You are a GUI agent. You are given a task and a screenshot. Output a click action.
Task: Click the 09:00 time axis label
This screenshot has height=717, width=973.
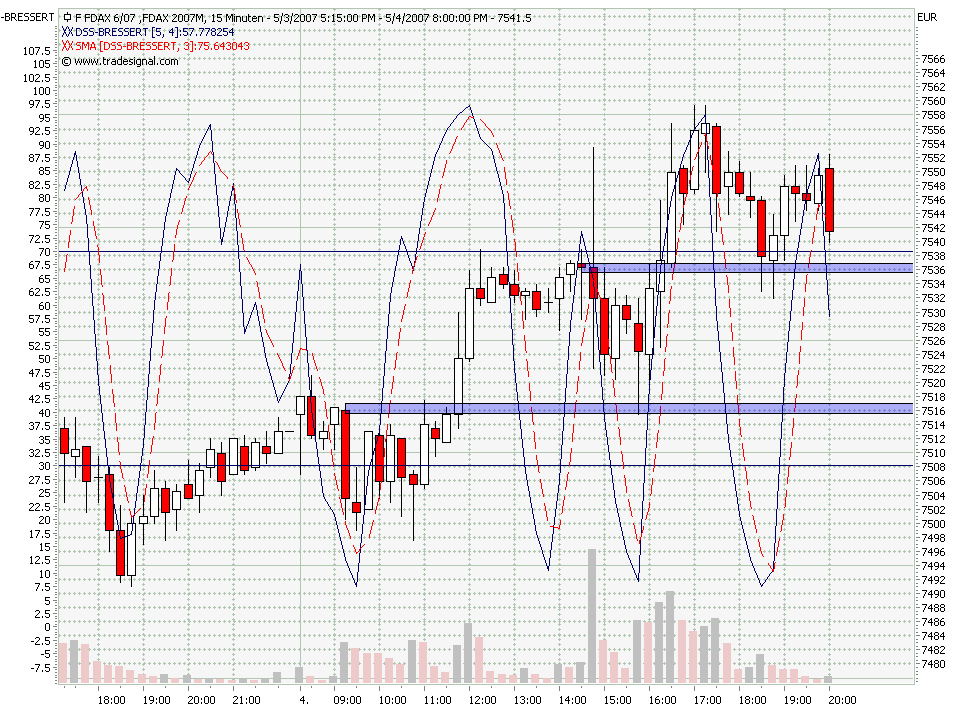coord(348,700)
